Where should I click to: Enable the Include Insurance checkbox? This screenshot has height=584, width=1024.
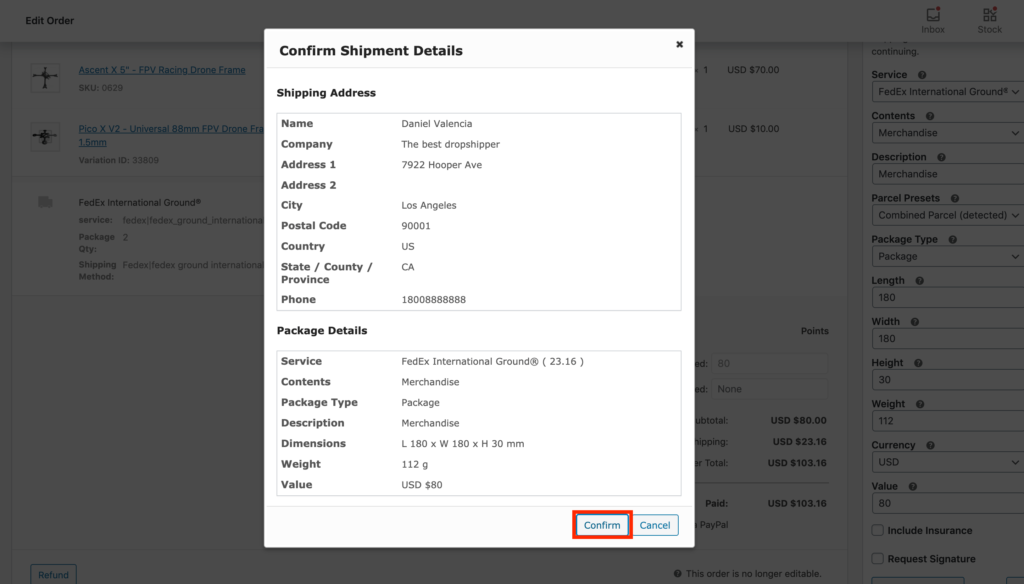click(877, 531)
